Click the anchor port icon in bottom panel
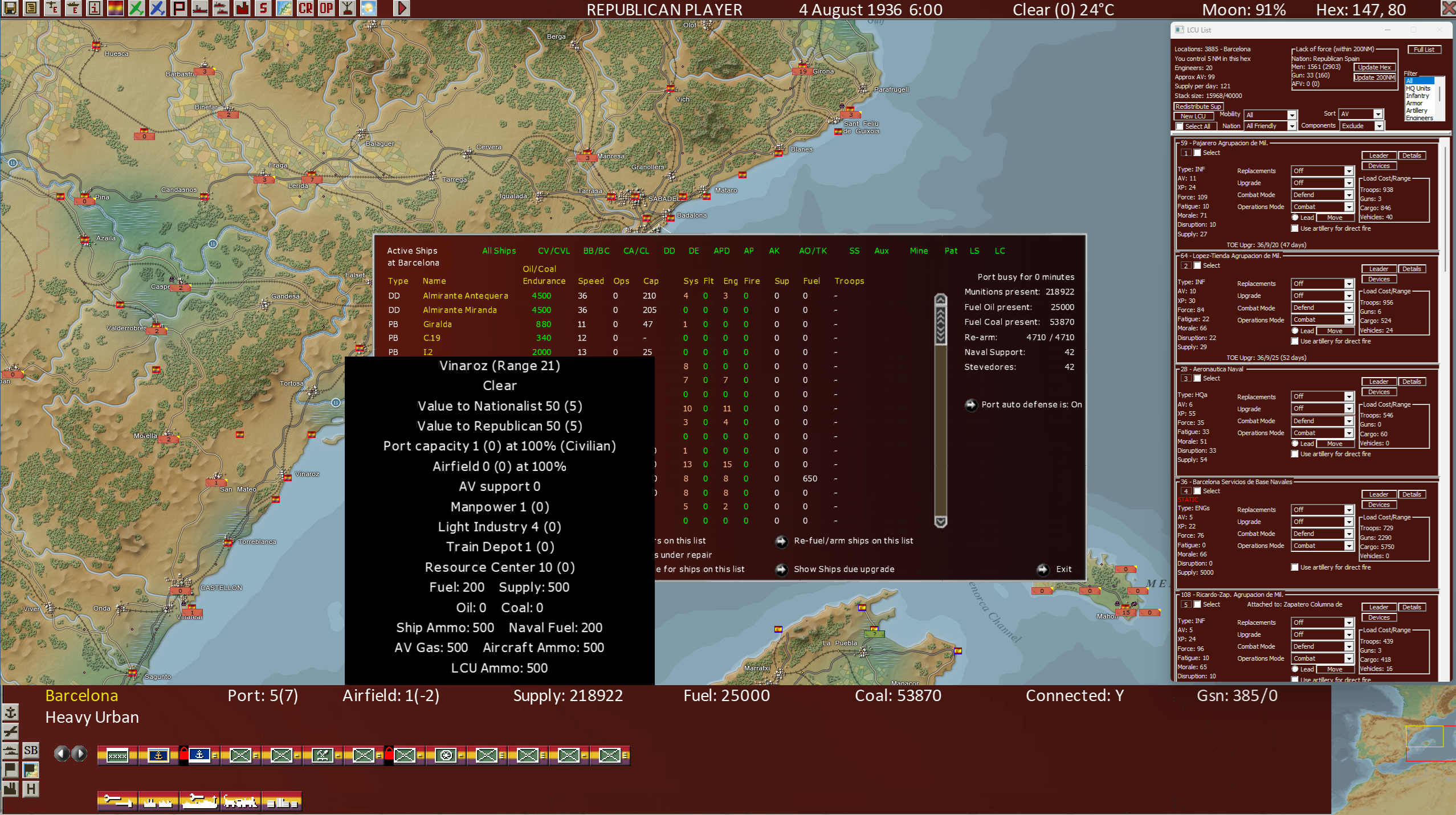This screenshot has height=815, width=1456. 10,712
